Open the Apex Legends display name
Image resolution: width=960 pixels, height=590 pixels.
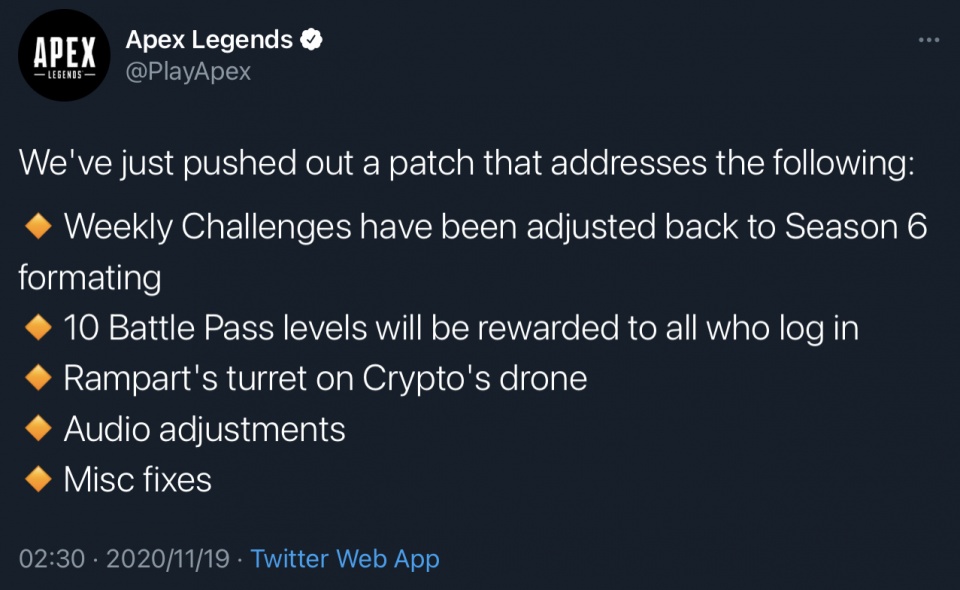tap(209, 40)
